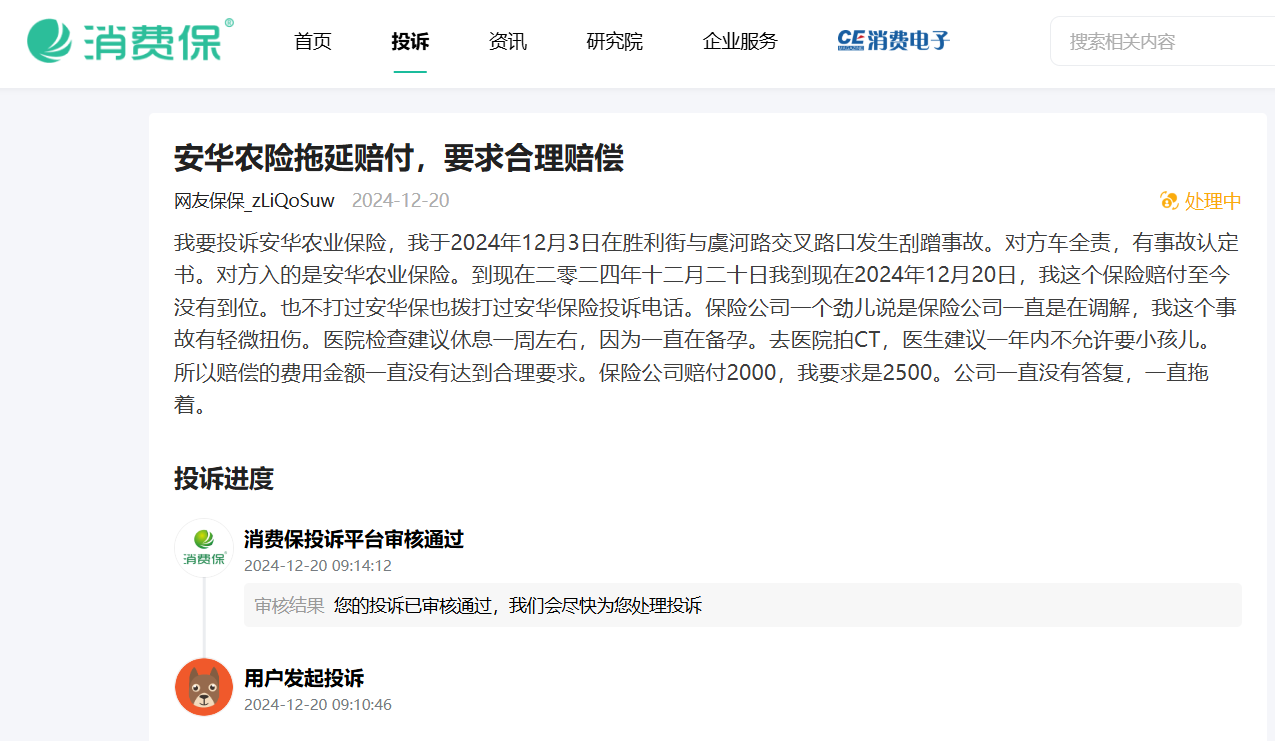Focus the 搜索相关内容 search field
The height and width of the screenshot is (741, 1275).
click(x=1162, y=41)
